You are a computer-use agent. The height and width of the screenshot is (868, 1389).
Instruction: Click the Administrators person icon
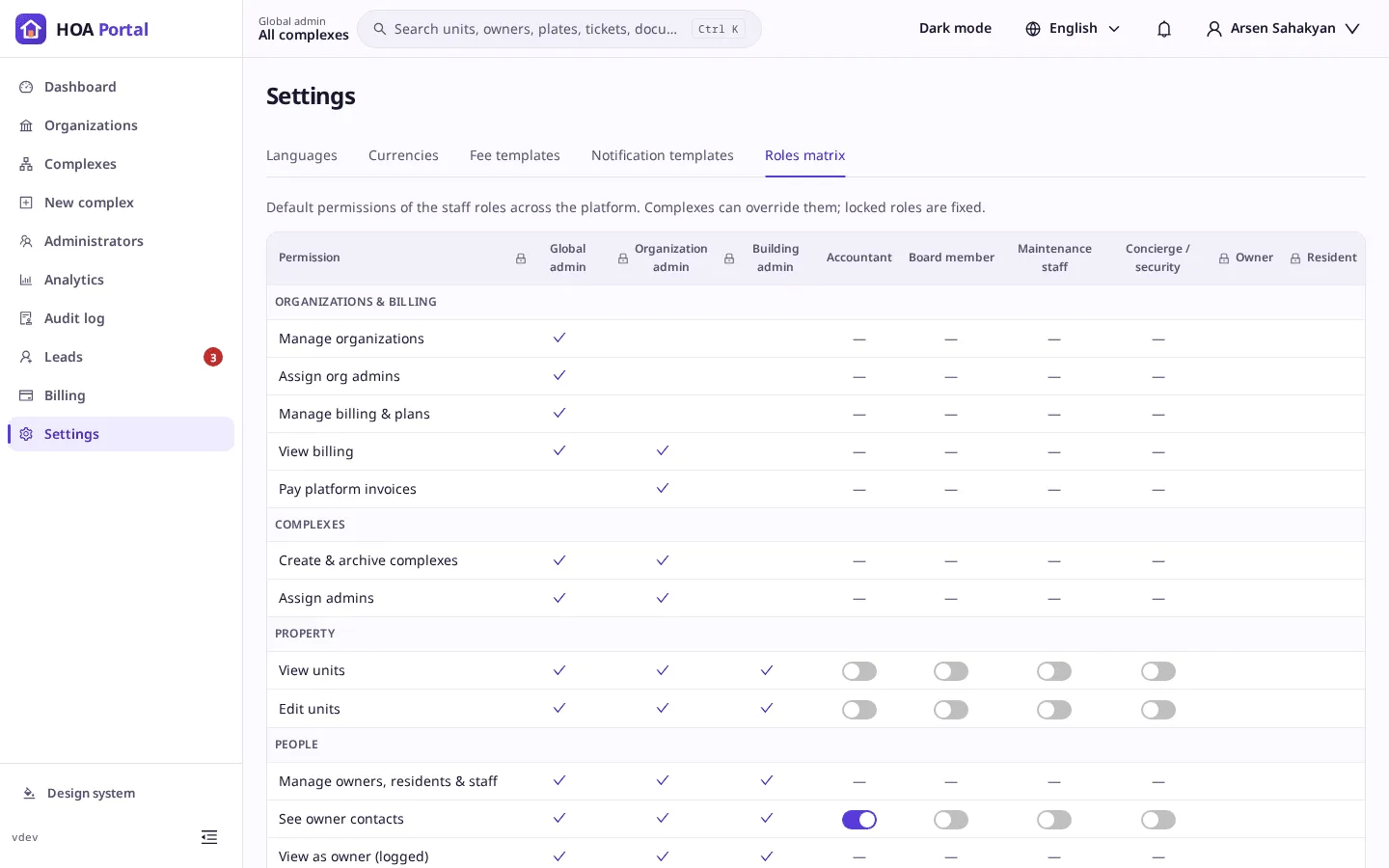point(26,241)
